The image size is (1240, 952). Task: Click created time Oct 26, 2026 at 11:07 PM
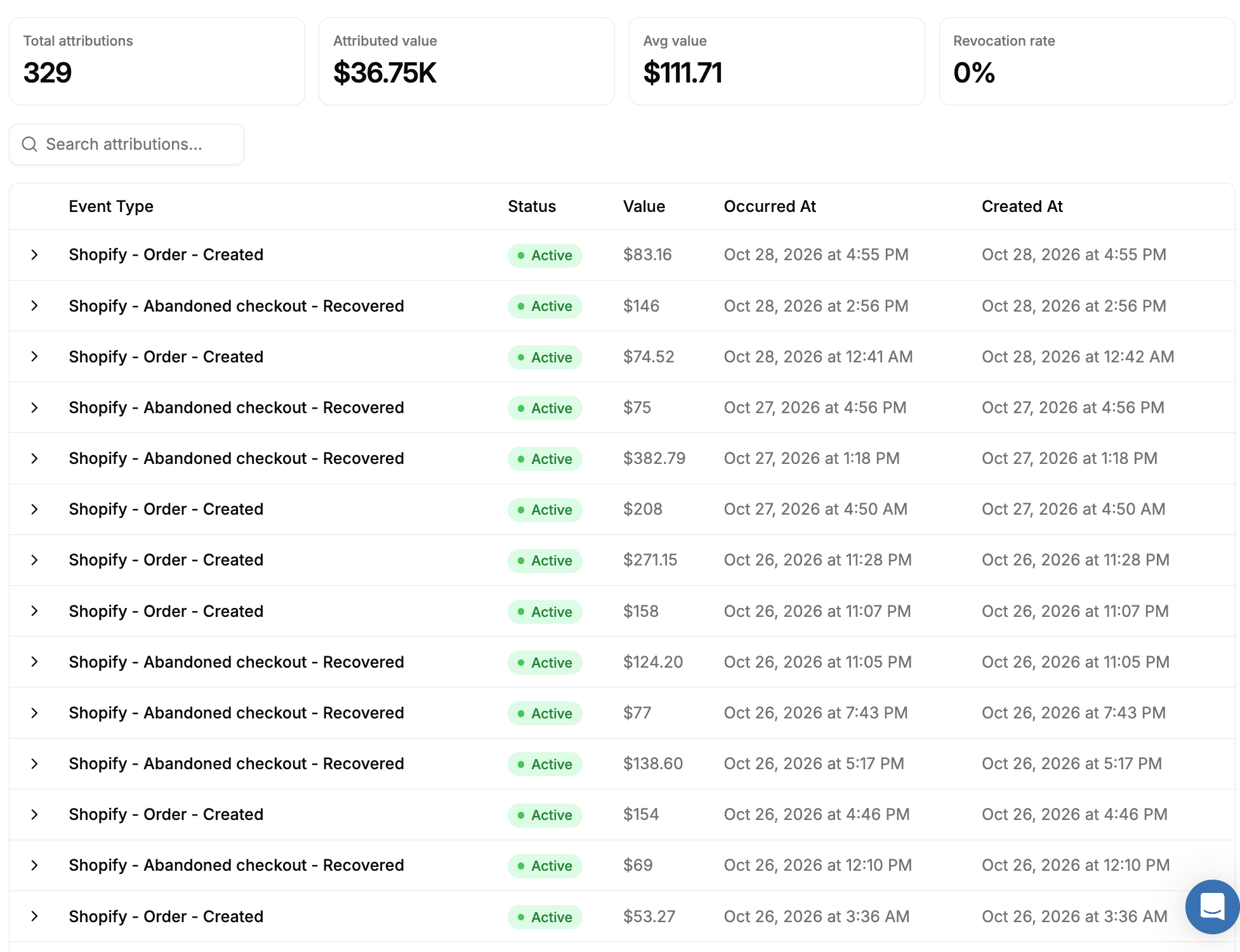click(1075, 611)
